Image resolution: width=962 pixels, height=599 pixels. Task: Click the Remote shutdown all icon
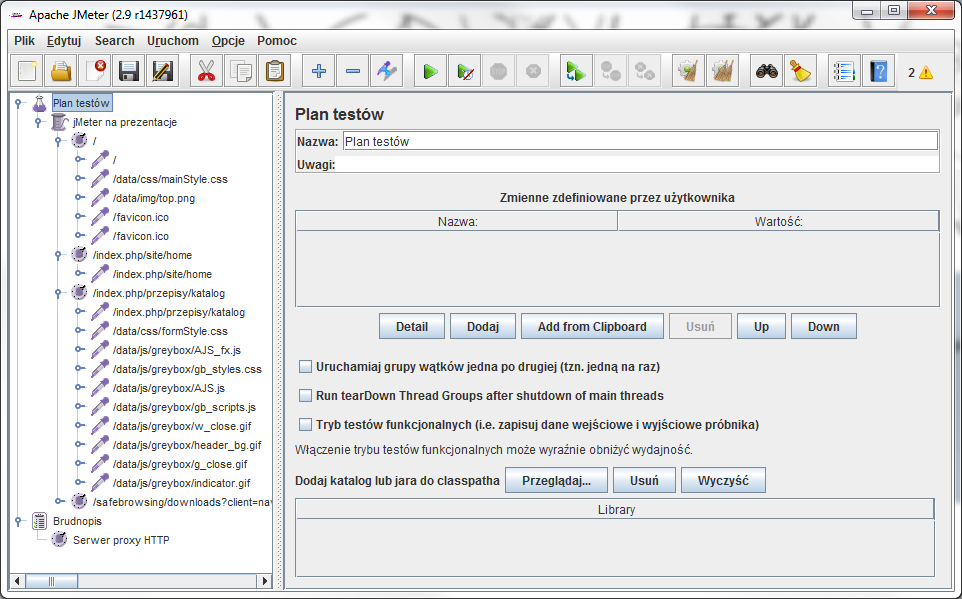pos(644,71)
